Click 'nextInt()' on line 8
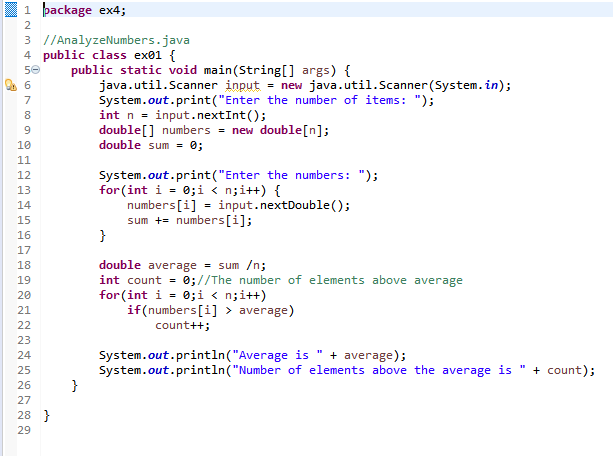This screenshot has height=456, width=613. tap(229, 115)
